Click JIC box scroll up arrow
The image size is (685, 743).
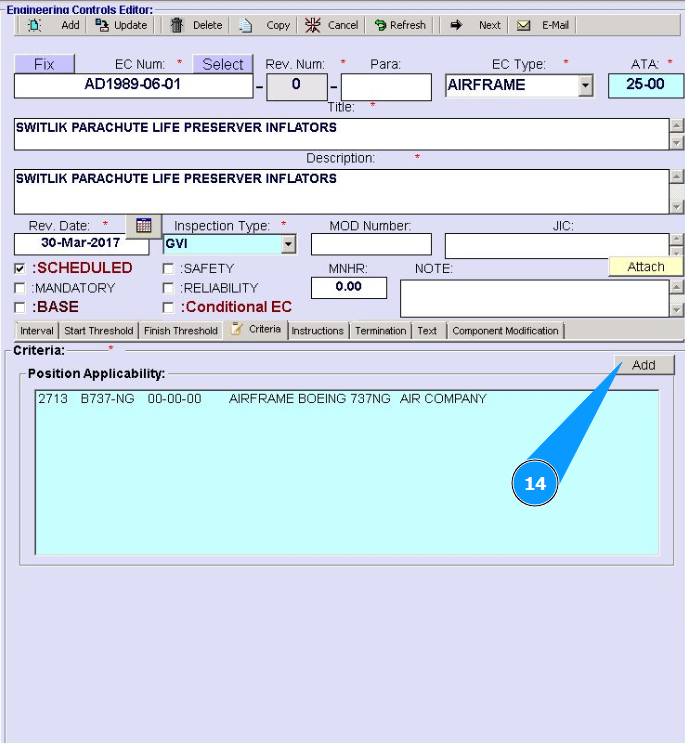676,239
